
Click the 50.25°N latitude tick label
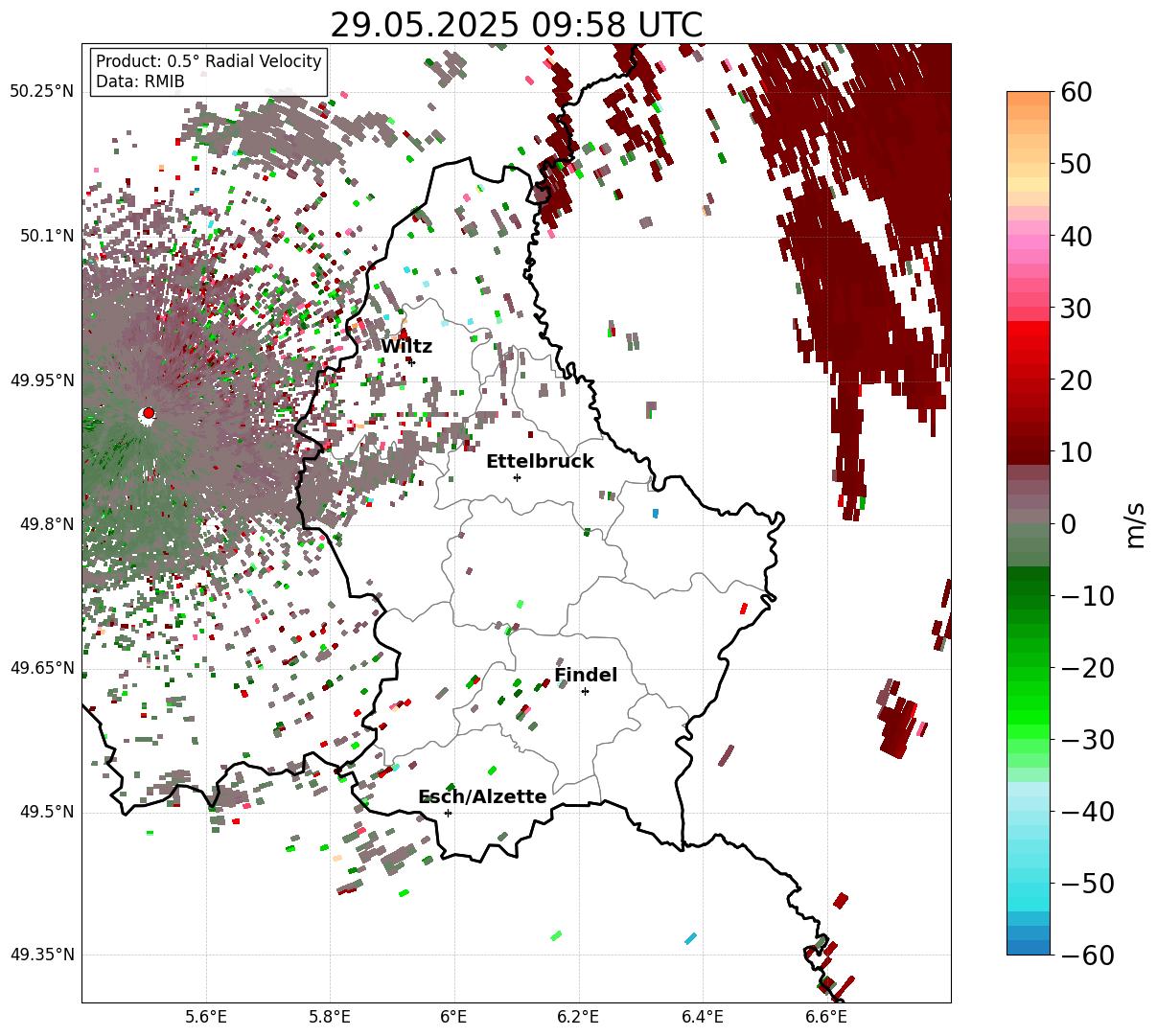pos(41,92)
